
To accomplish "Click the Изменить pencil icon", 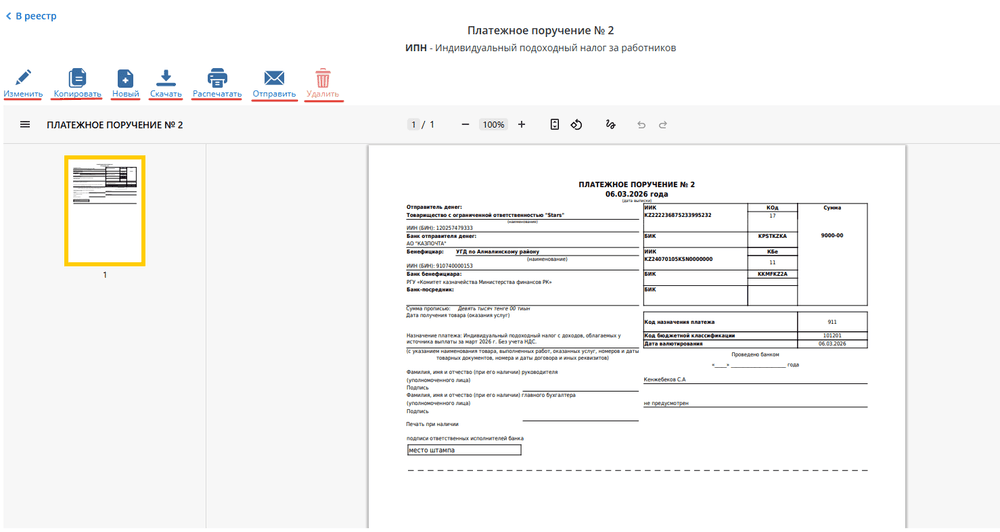I will pyautogui.click(x=23, y=78).
